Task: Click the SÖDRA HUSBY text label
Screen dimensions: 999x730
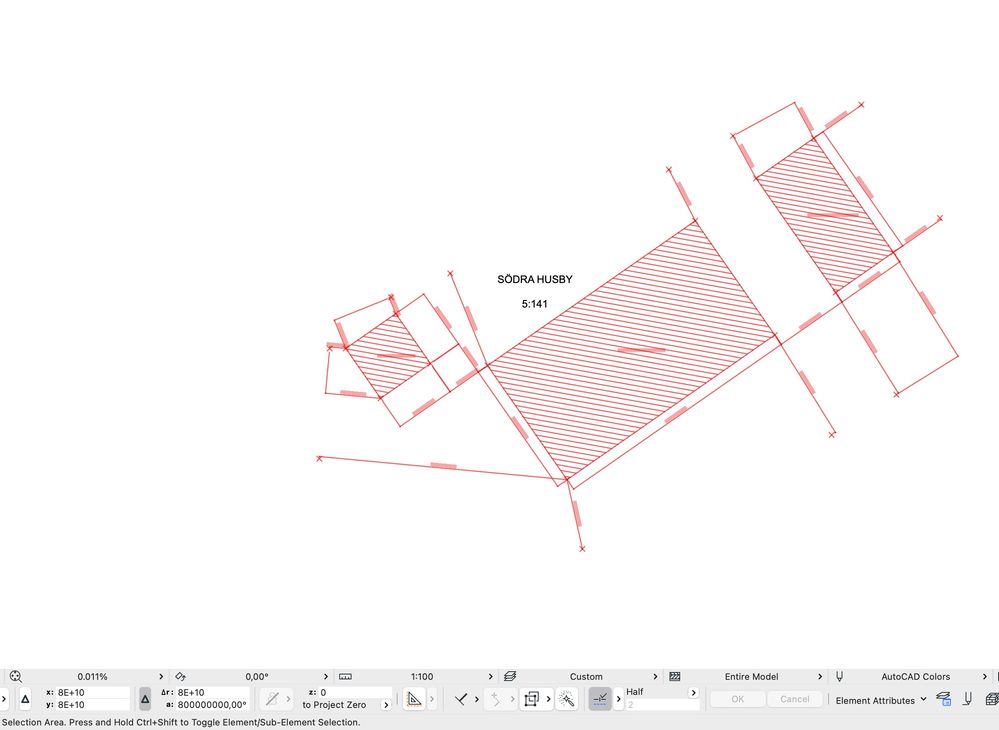Action: pyautogui.click(x=535, y=279)
